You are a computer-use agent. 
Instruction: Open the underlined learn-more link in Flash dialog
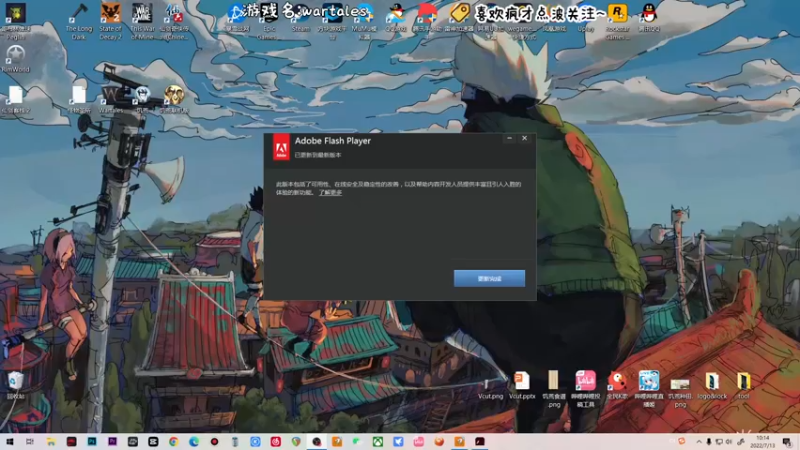tap(330, 192)
